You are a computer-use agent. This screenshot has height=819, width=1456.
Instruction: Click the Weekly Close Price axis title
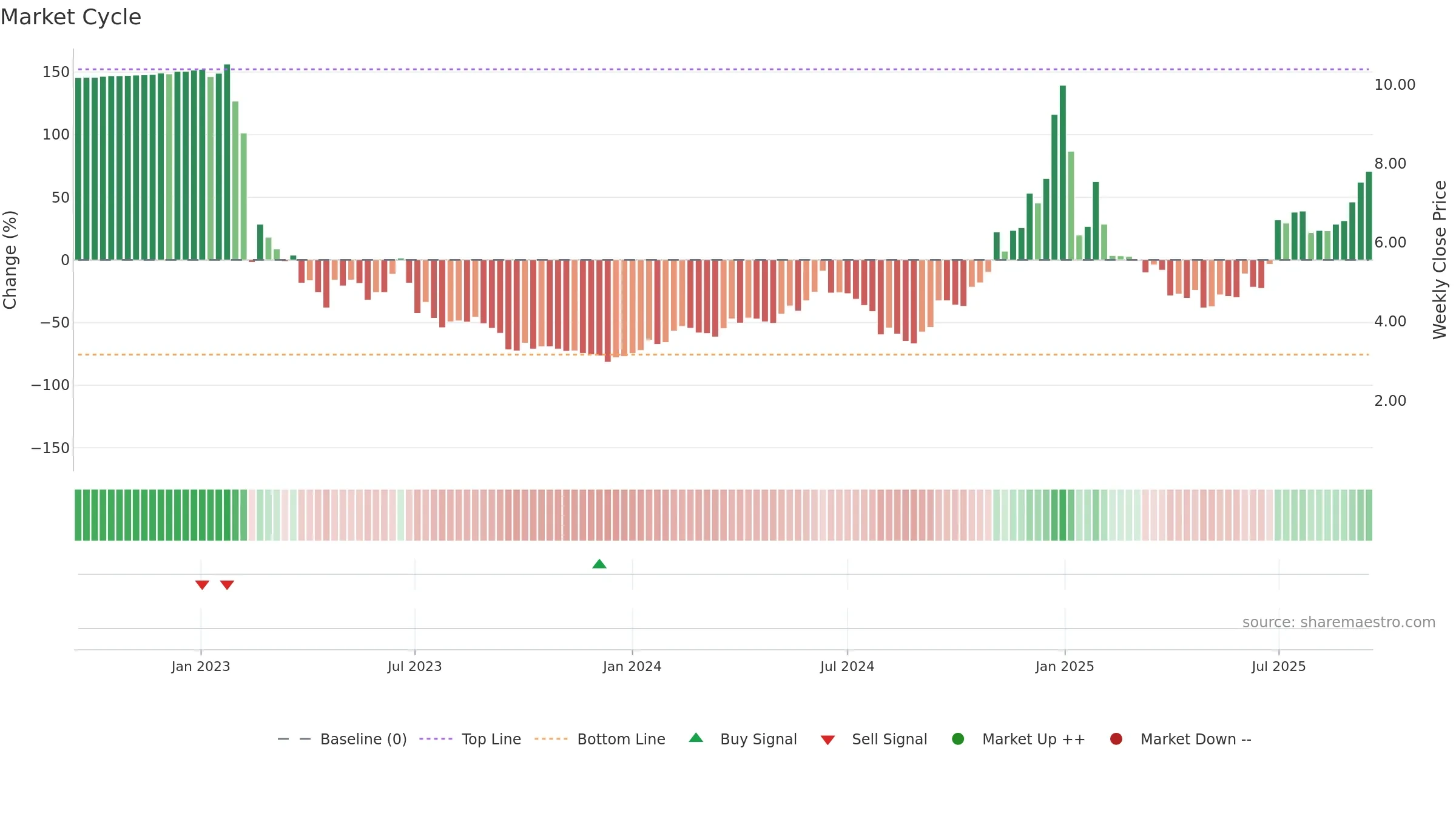point(1440,260)
